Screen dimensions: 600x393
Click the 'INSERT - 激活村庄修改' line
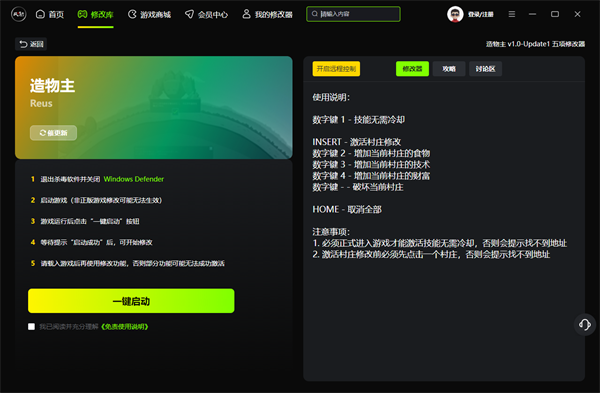(x=357, y=142)
